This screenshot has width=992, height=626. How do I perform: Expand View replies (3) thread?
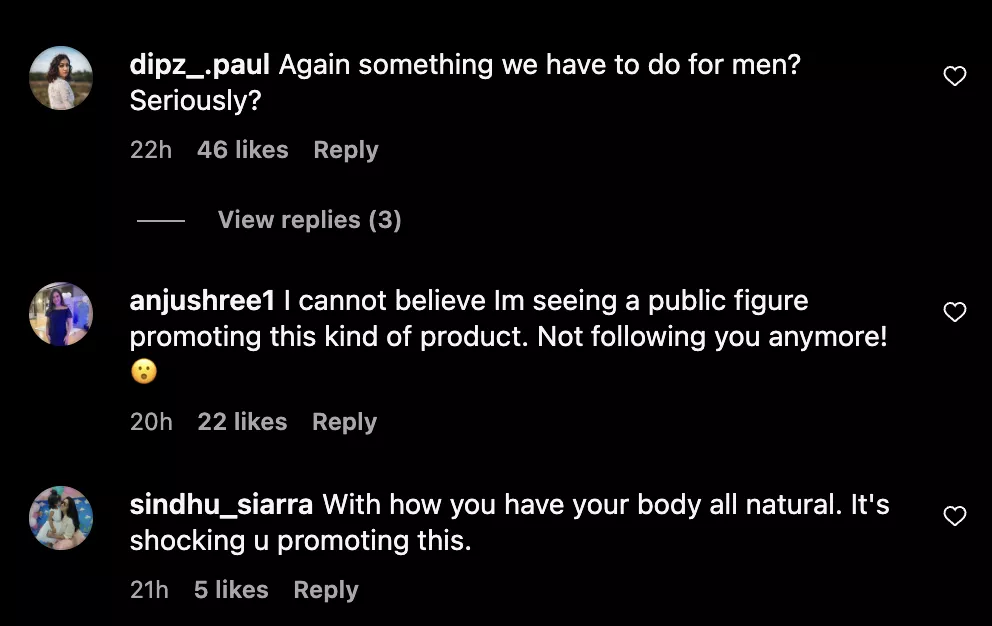click(x=309, y=220)
